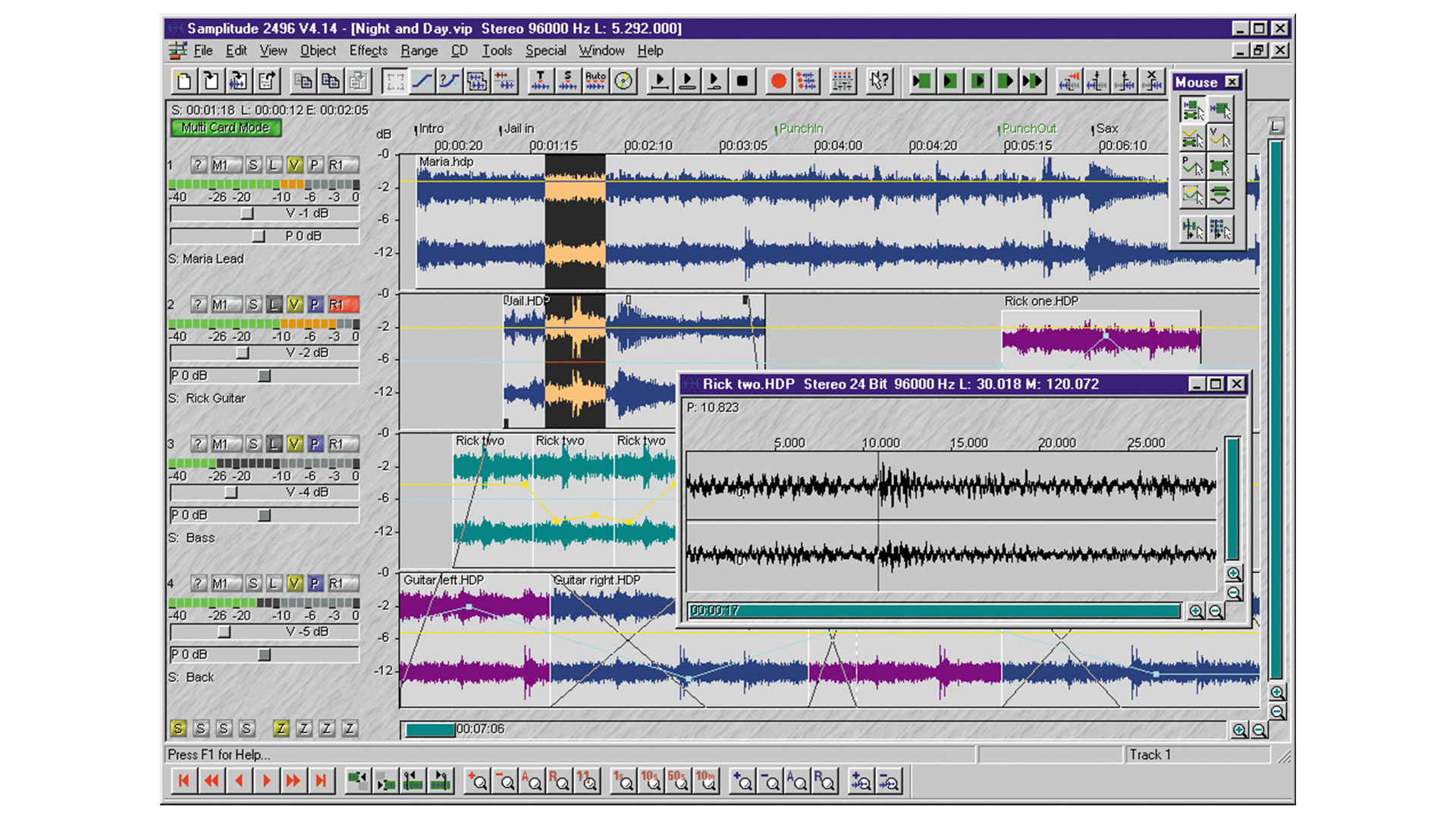Viewport: 1456px width, 819px height.
Task: Click the V -1 dB volume slider on track 1
Action: [246, 213]
